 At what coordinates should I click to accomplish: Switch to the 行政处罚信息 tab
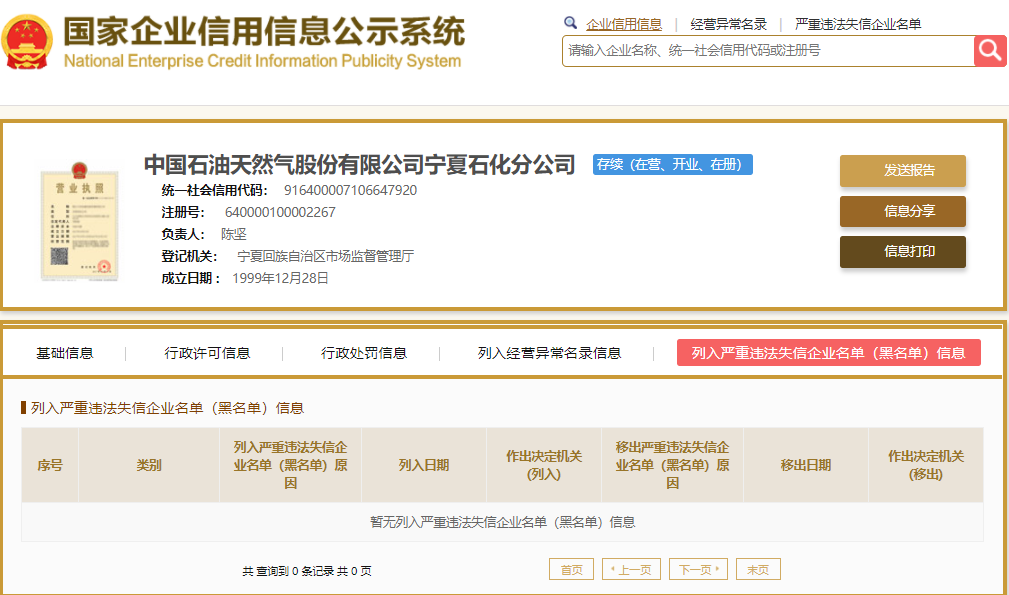pyautogui.click(x=364, y=353)
